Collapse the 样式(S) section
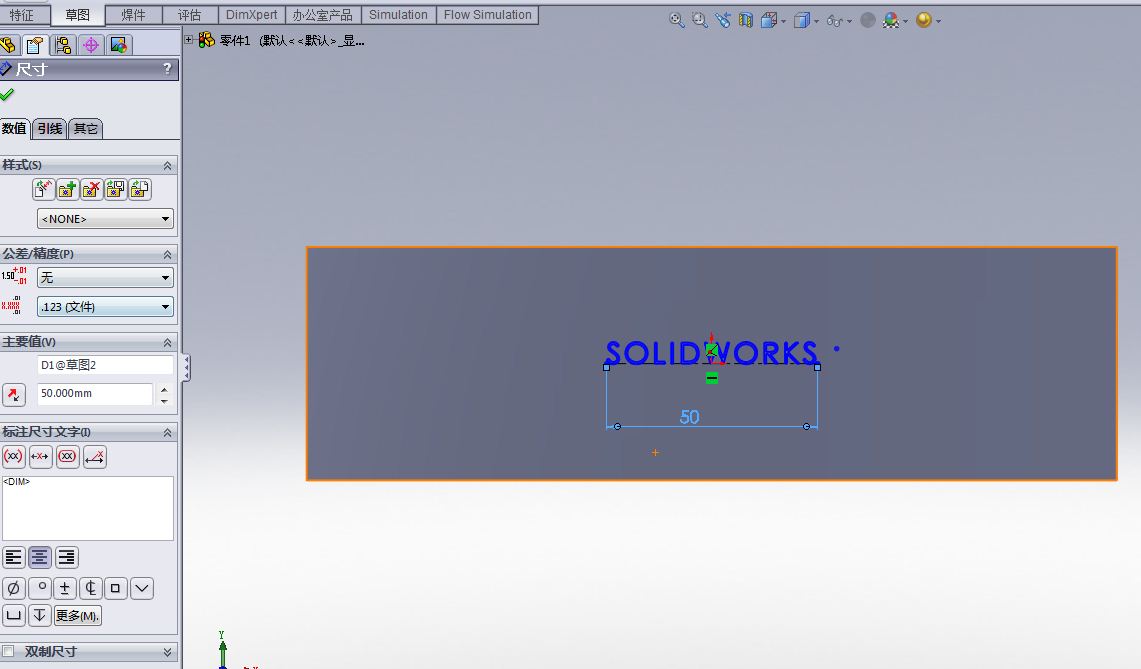Image resolution: width=1141 pixels, height=669 pixels. [x=167, y=165]
